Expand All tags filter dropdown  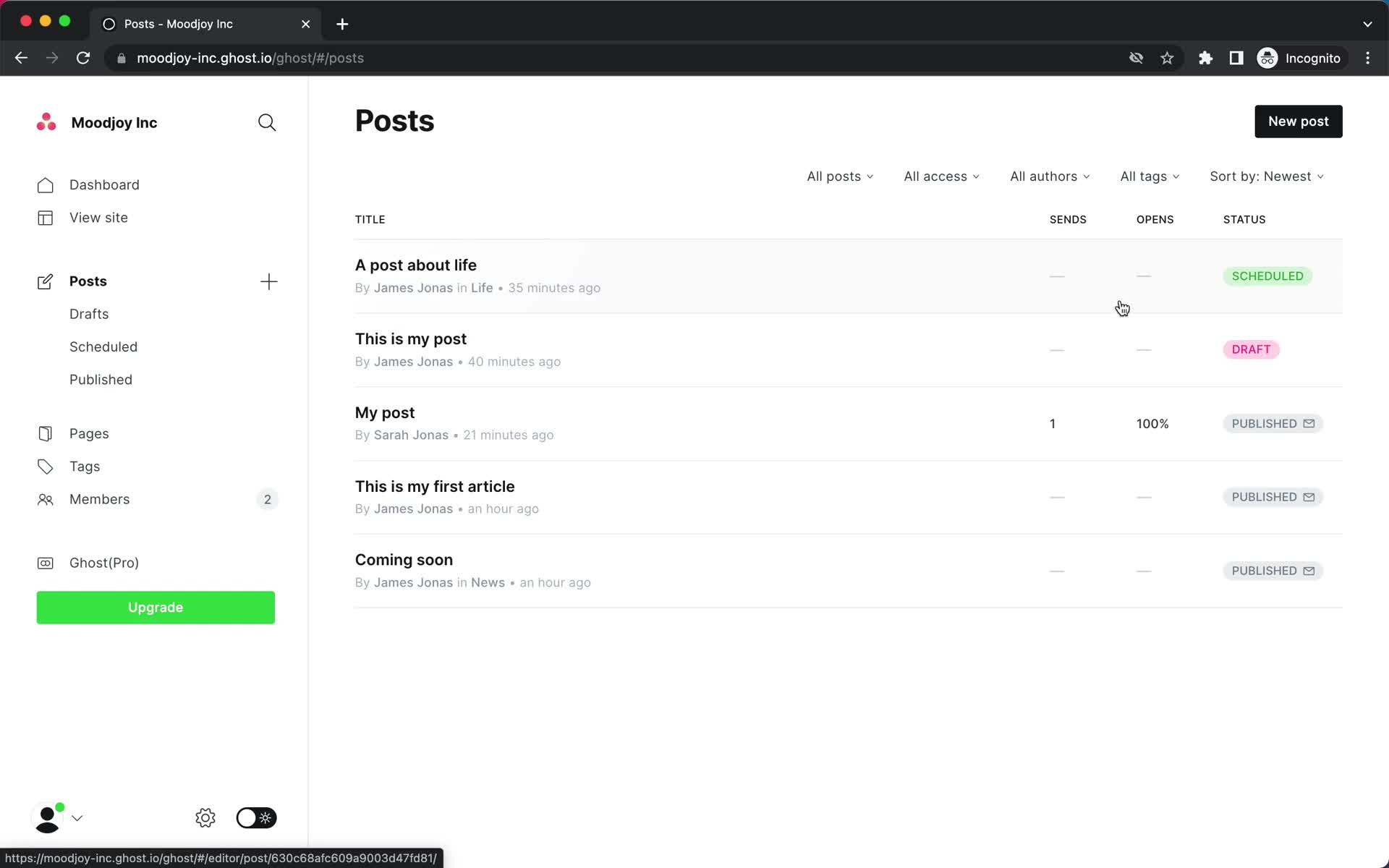1150,176
